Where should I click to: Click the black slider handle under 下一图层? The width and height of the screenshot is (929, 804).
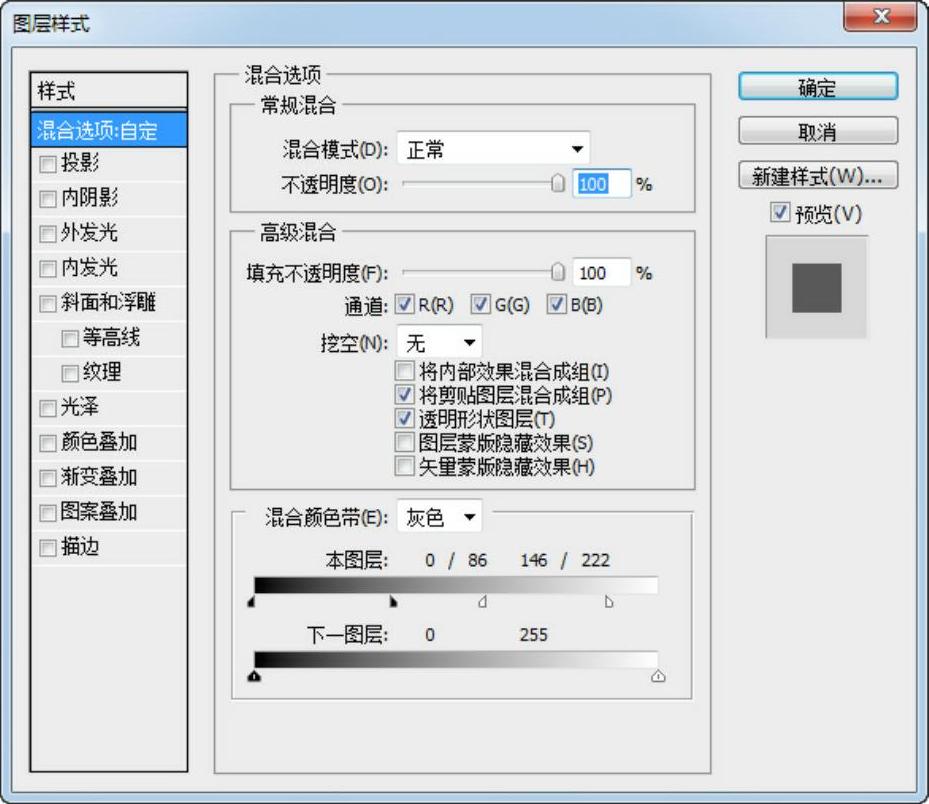coord(254,677)
